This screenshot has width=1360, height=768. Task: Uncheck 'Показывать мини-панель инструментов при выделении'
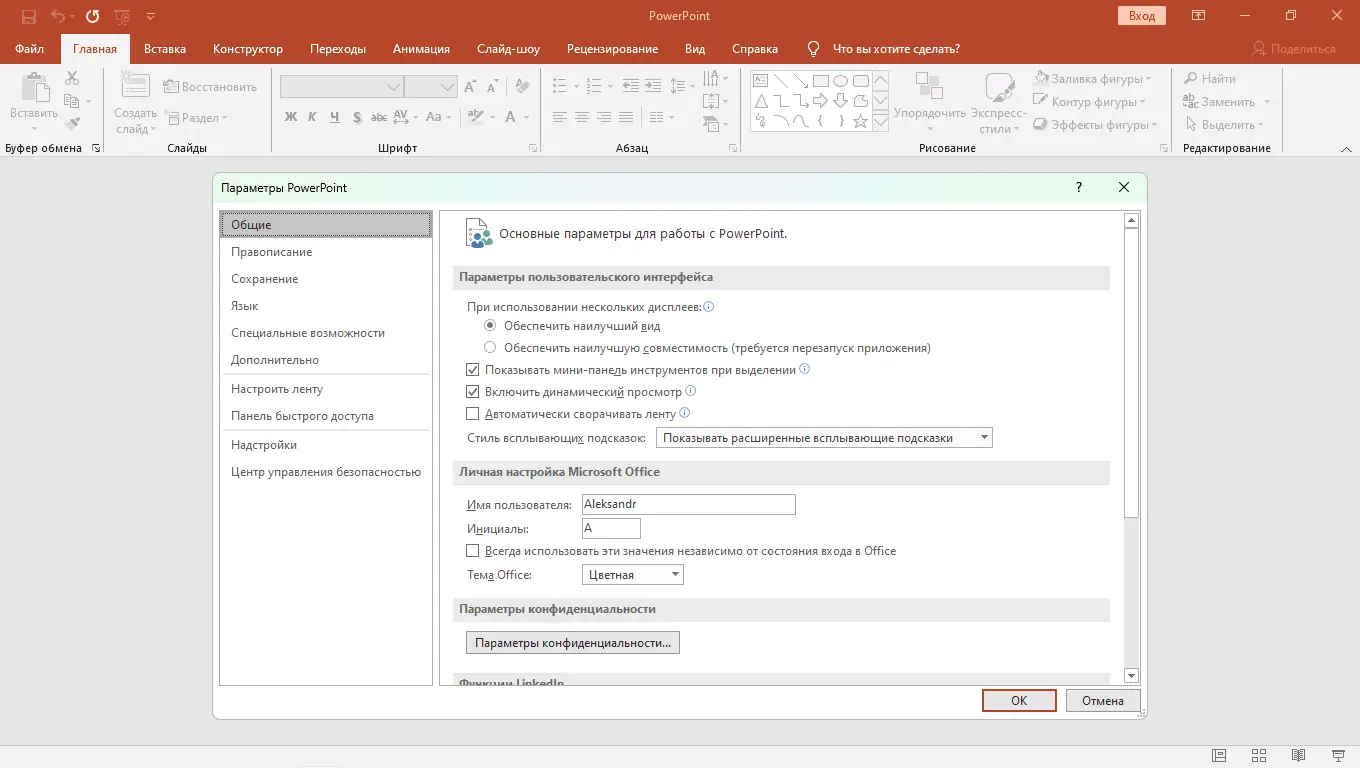click(x=473, y=370)
